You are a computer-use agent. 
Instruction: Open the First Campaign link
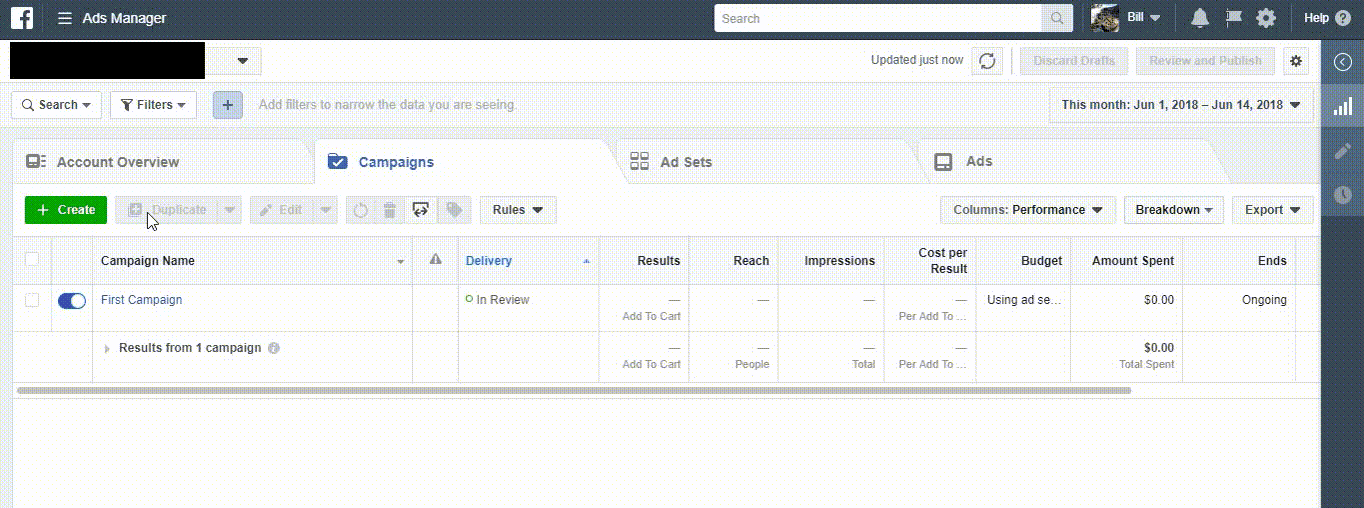(x=141, y=300)
